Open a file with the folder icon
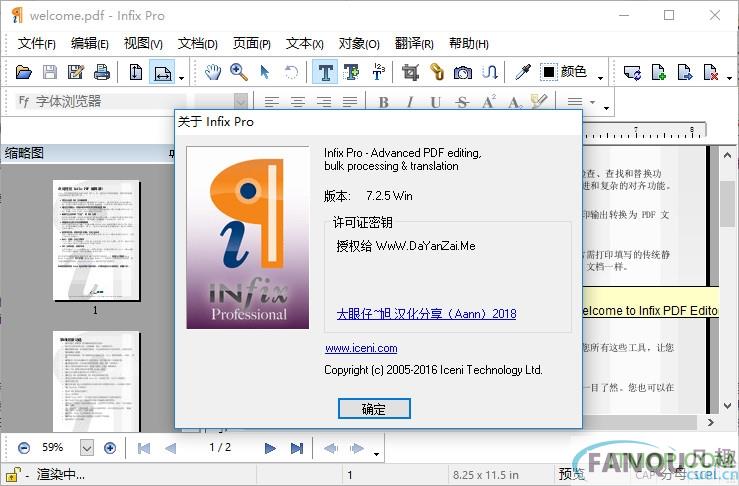 click(x=23, y=72)
